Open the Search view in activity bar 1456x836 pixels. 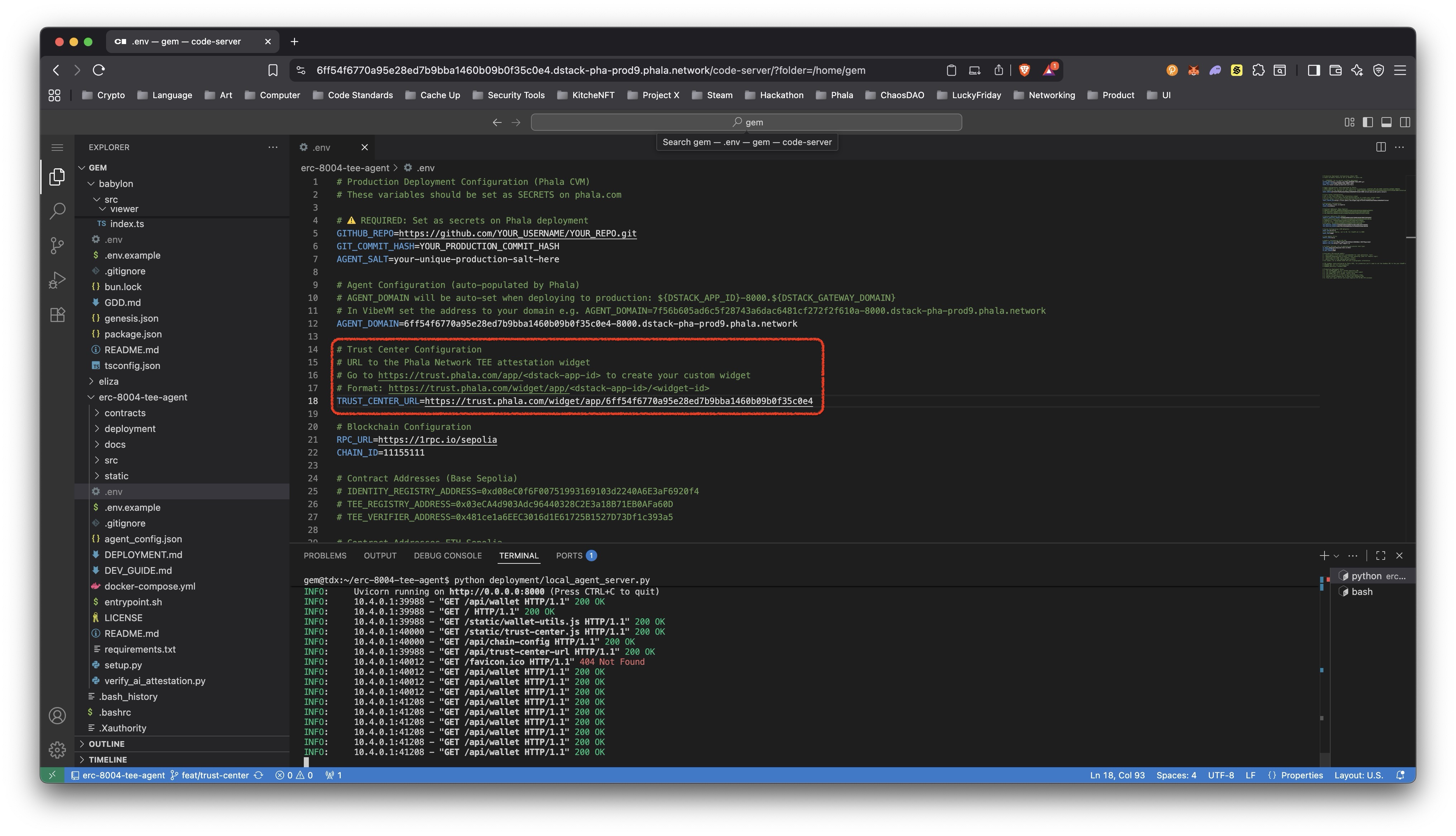57,211
